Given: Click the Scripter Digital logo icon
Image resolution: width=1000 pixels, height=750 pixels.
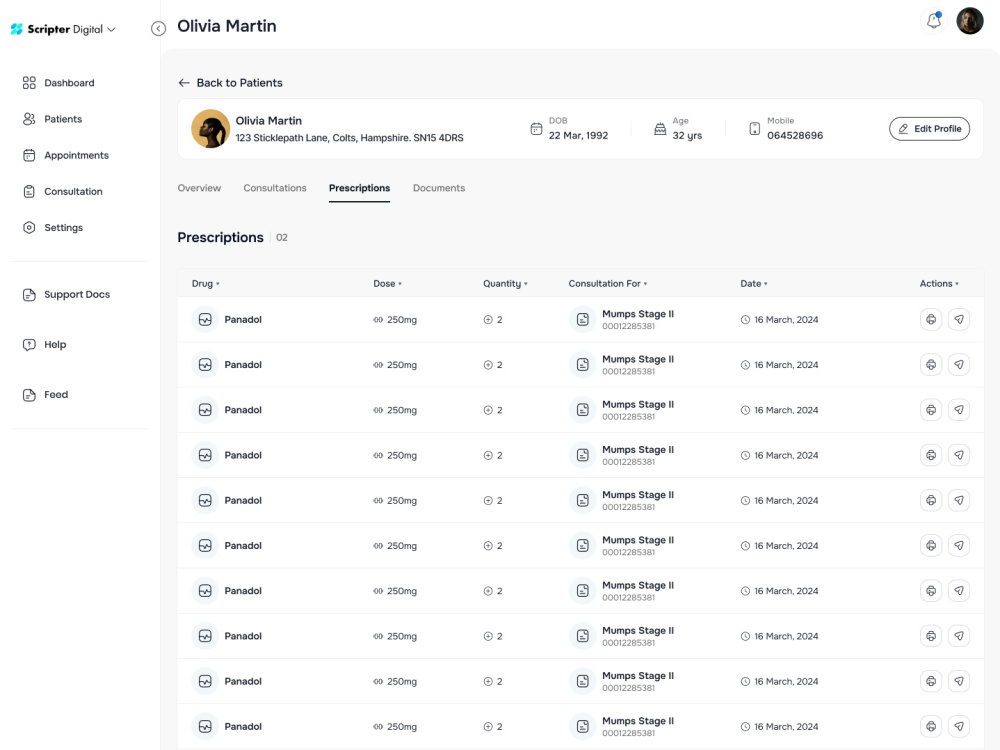Looking at the screenshot, I should (17, 29).
